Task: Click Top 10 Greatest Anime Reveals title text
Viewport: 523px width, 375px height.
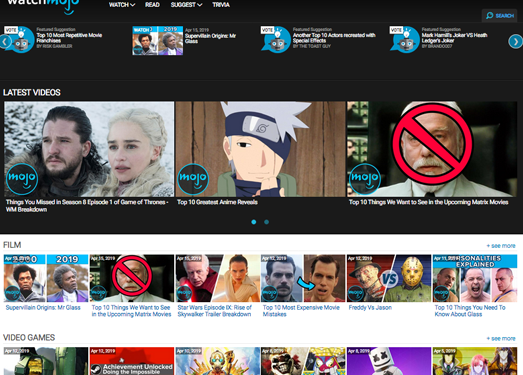Action: tap(217, 202)
